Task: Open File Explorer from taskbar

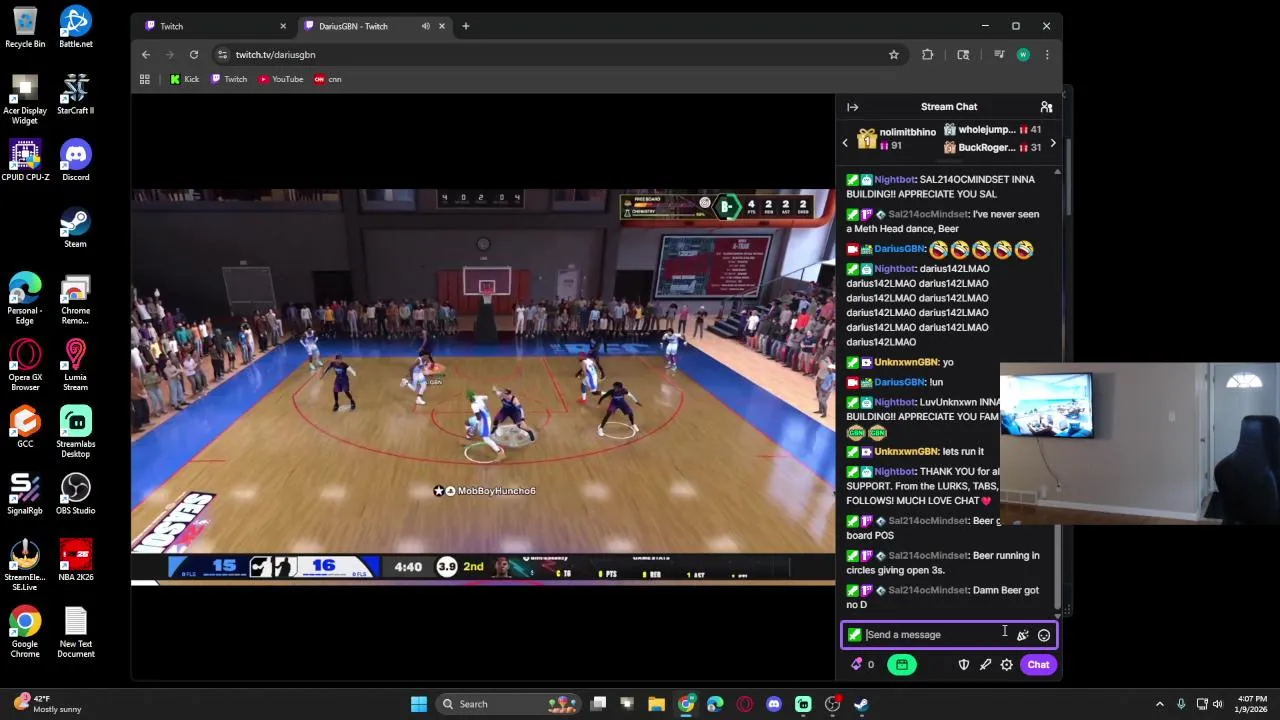Action: pyautogui.click(x=656, y=704)
